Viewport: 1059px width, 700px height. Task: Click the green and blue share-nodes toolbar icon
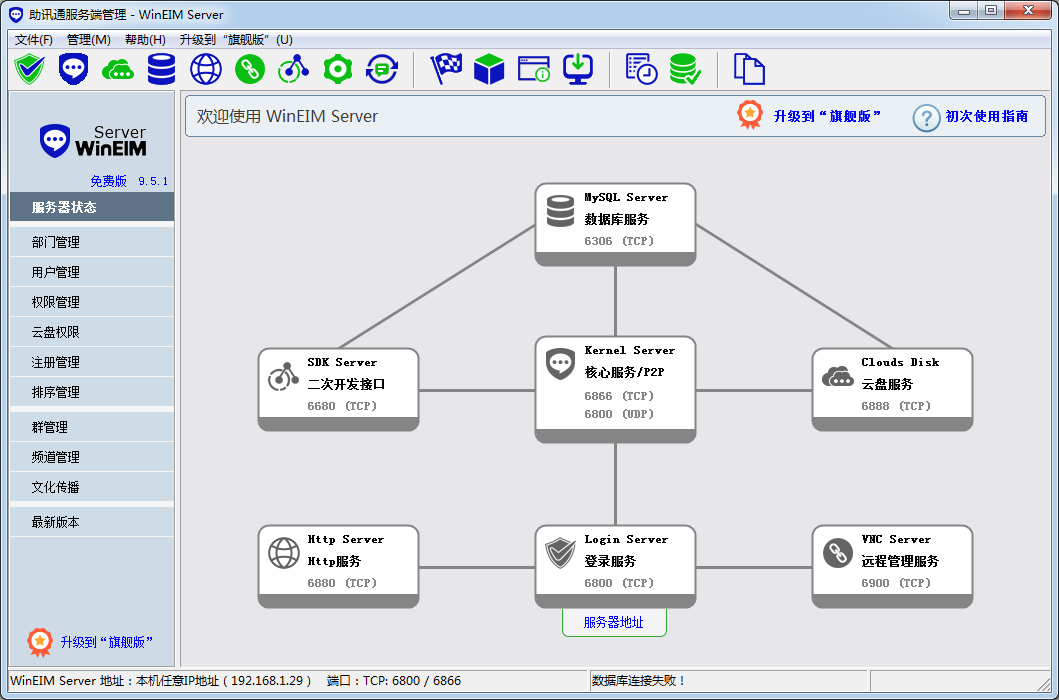[294, 69]
